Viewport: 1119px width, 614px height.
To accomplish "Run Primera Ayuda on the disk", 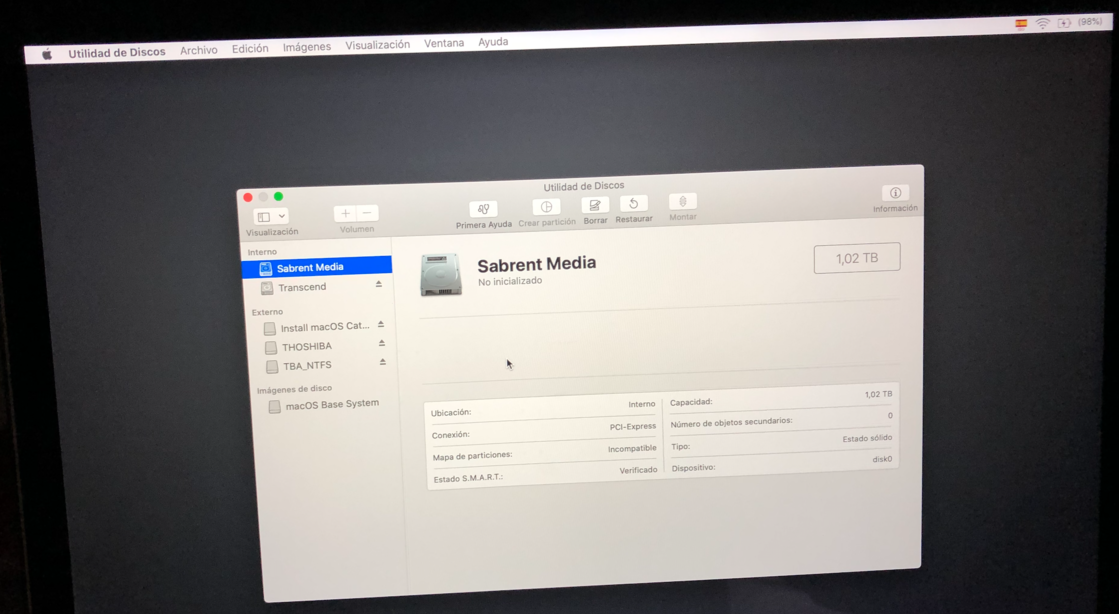I will (483, 209).
